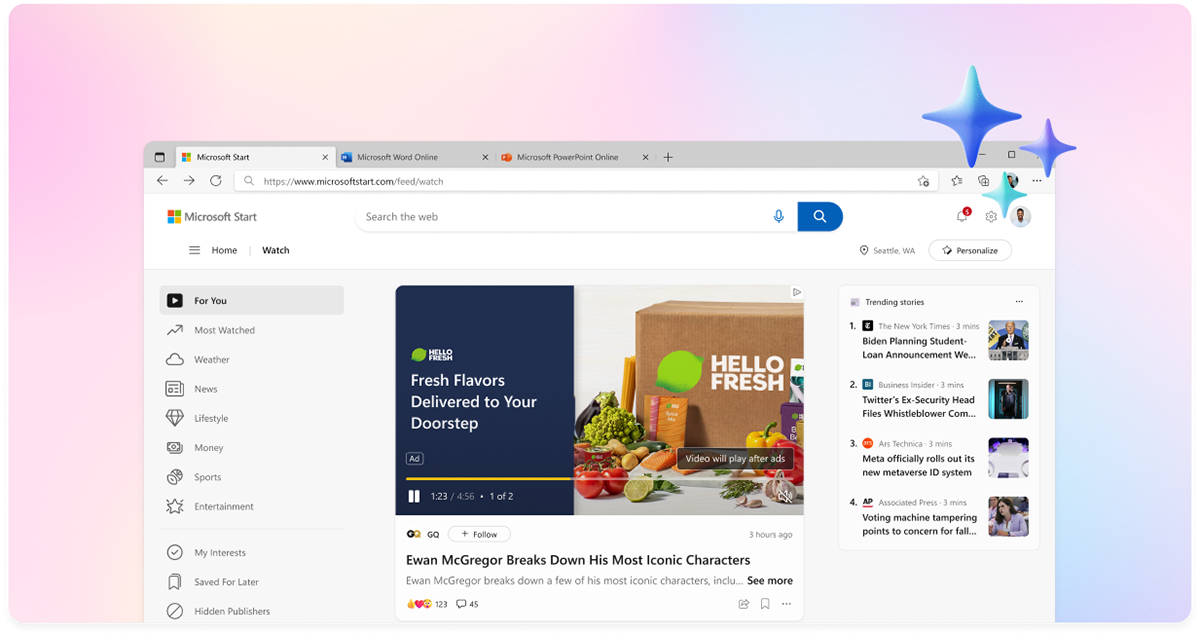Open the video card more options ellipsis
The image size is (1200, 636).
(786, 604)
